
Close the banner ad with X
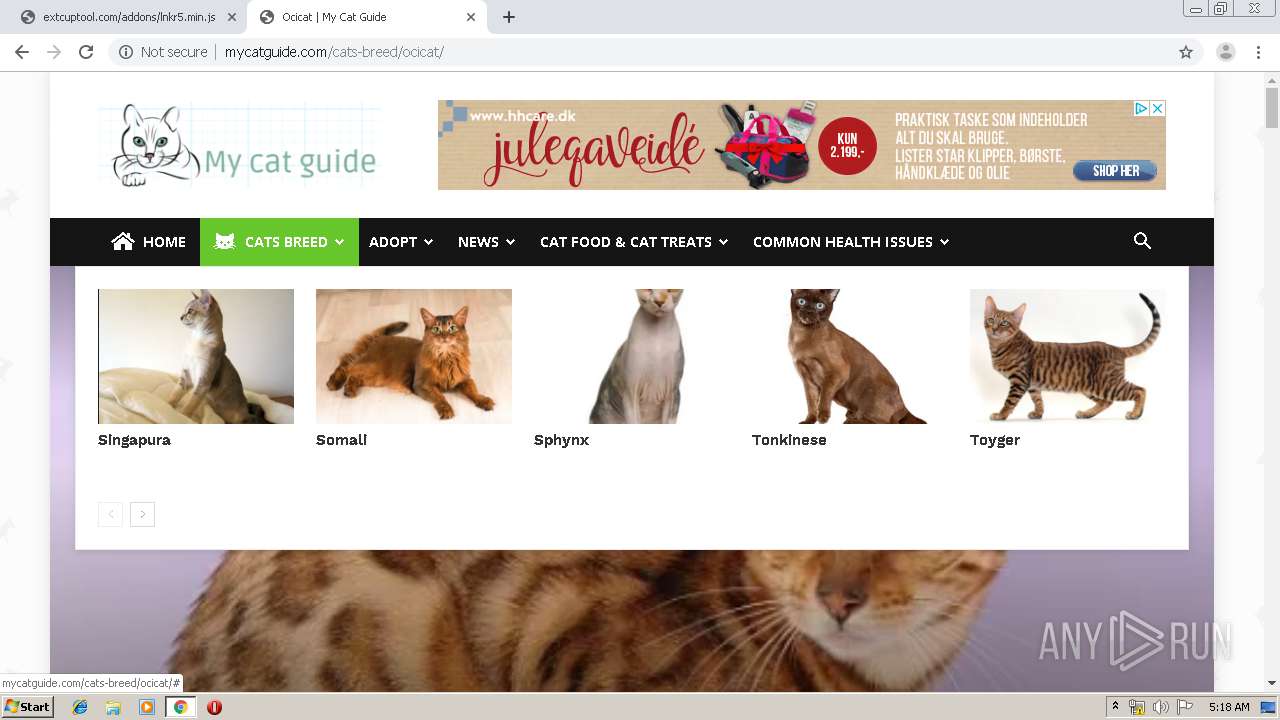[x=1157, y=108]
